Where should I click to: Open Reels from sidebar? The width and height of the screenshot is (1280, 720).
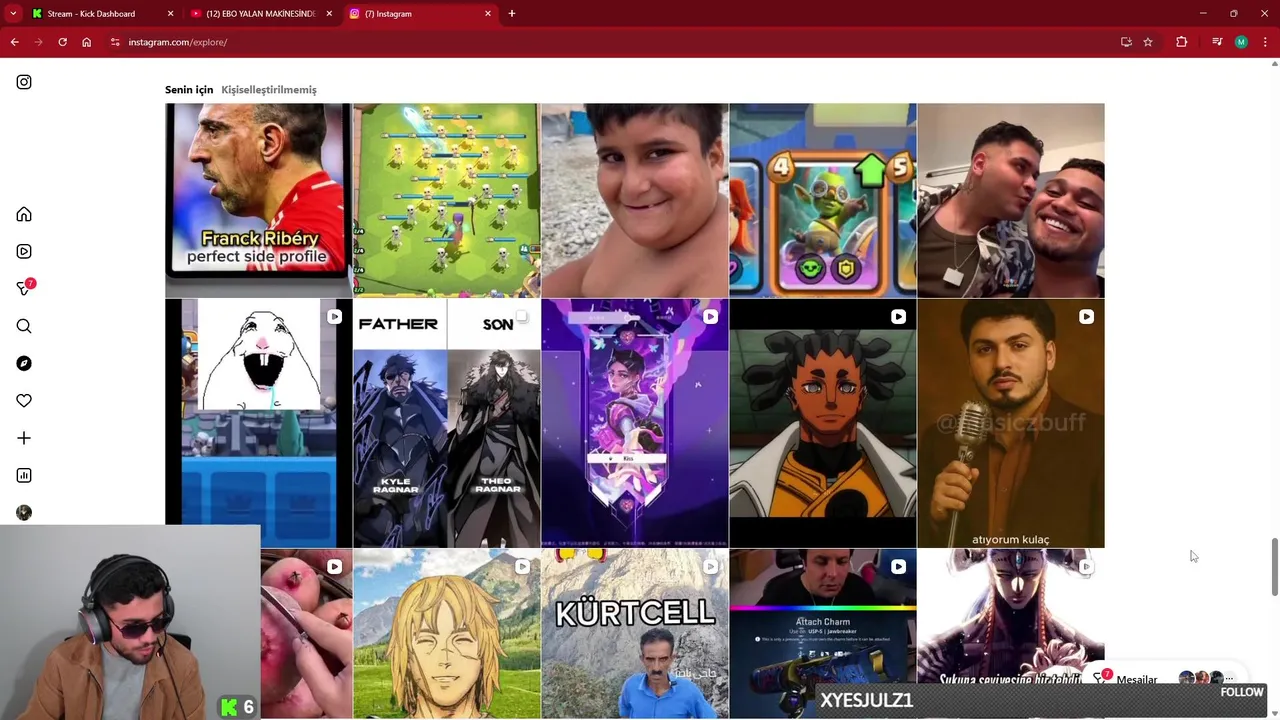point(24,251)
